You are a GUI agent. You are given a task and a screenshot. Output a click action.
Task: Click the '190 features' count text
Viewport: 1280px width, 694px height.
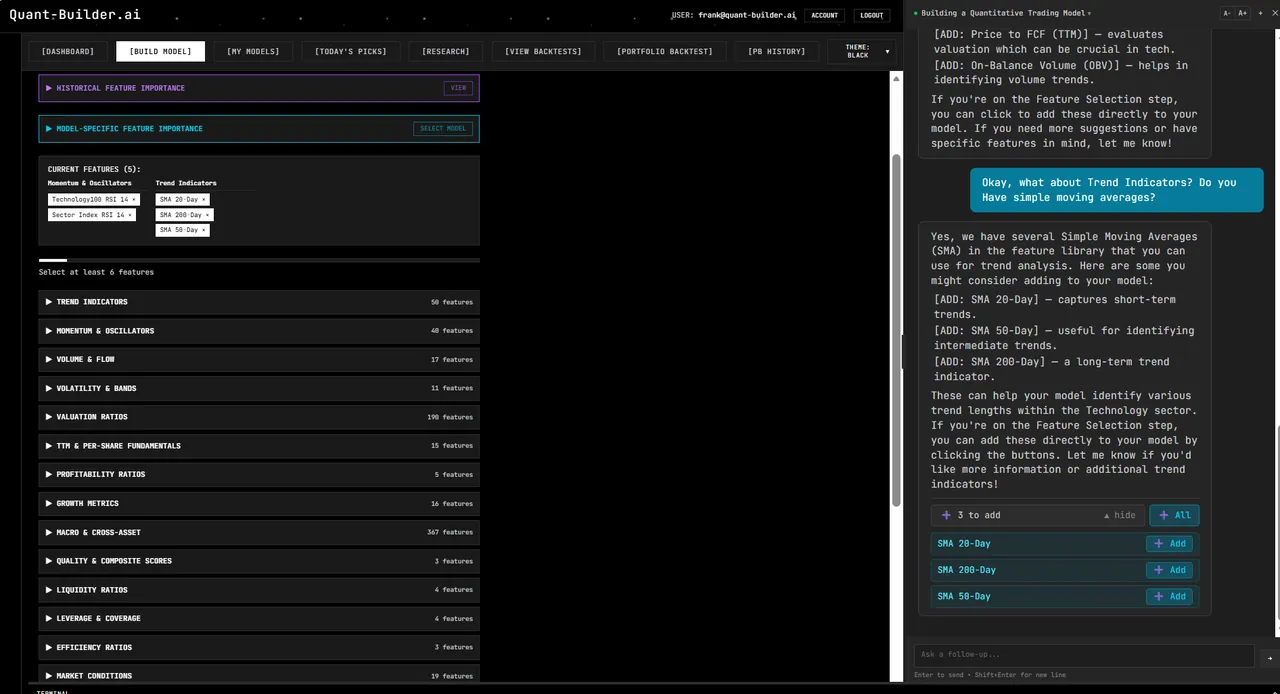[x=450, y=417]
